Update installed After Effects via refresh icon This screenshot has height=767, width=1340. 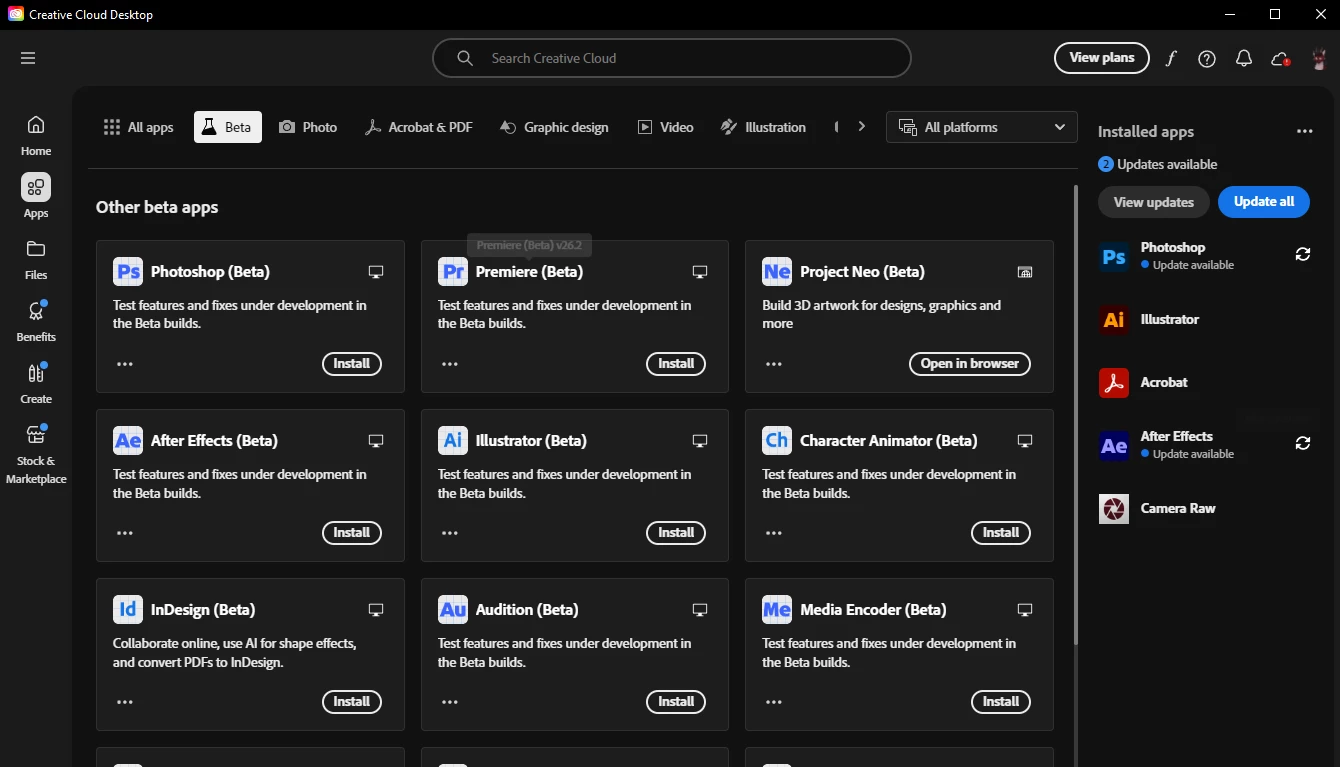(1303, 444)
